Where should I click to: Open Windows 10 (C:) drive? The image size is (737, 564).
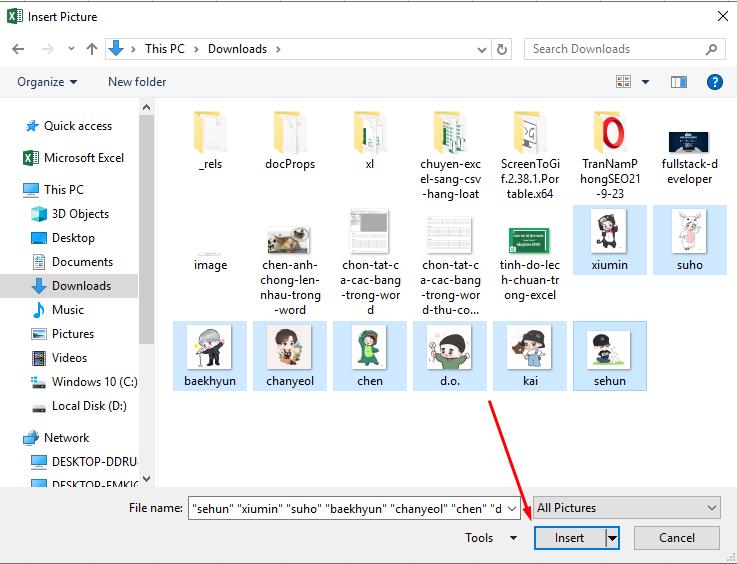point(84,382)
